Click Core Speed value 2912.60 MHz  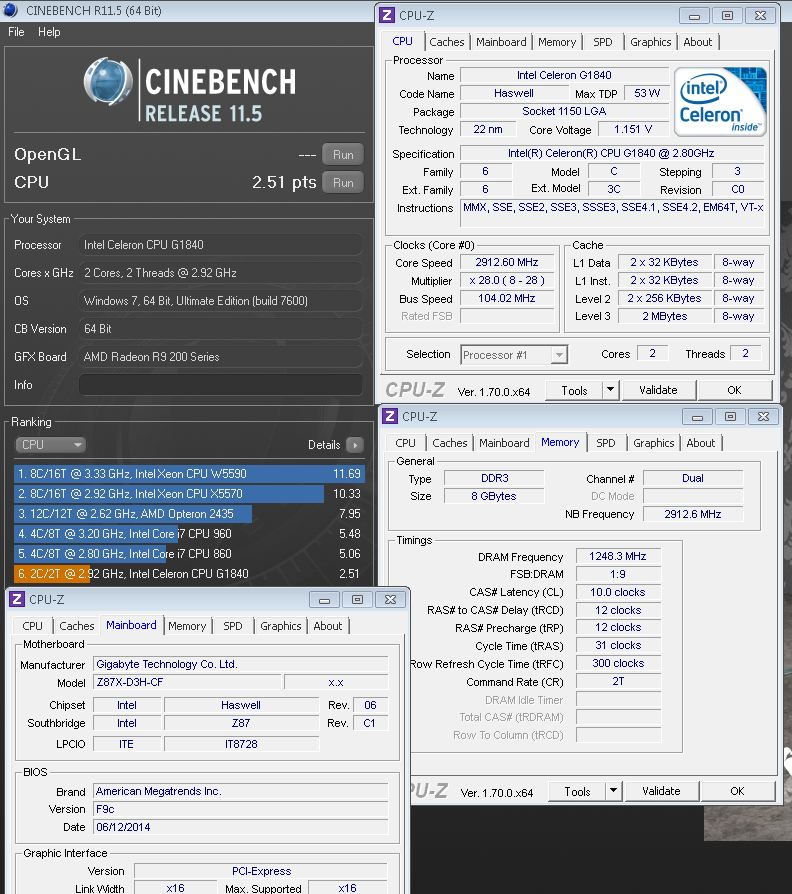coord(507,262)
